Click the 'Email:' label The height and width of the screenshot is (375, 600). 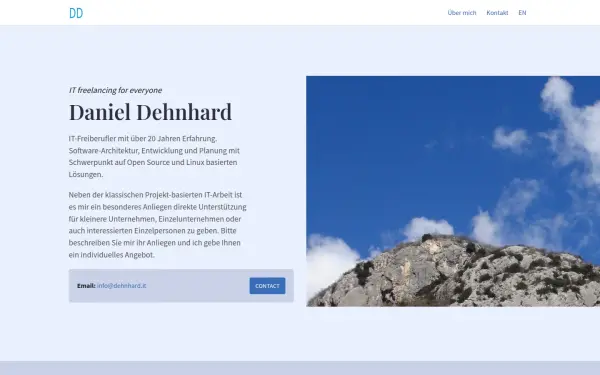(x=86, y=285)
